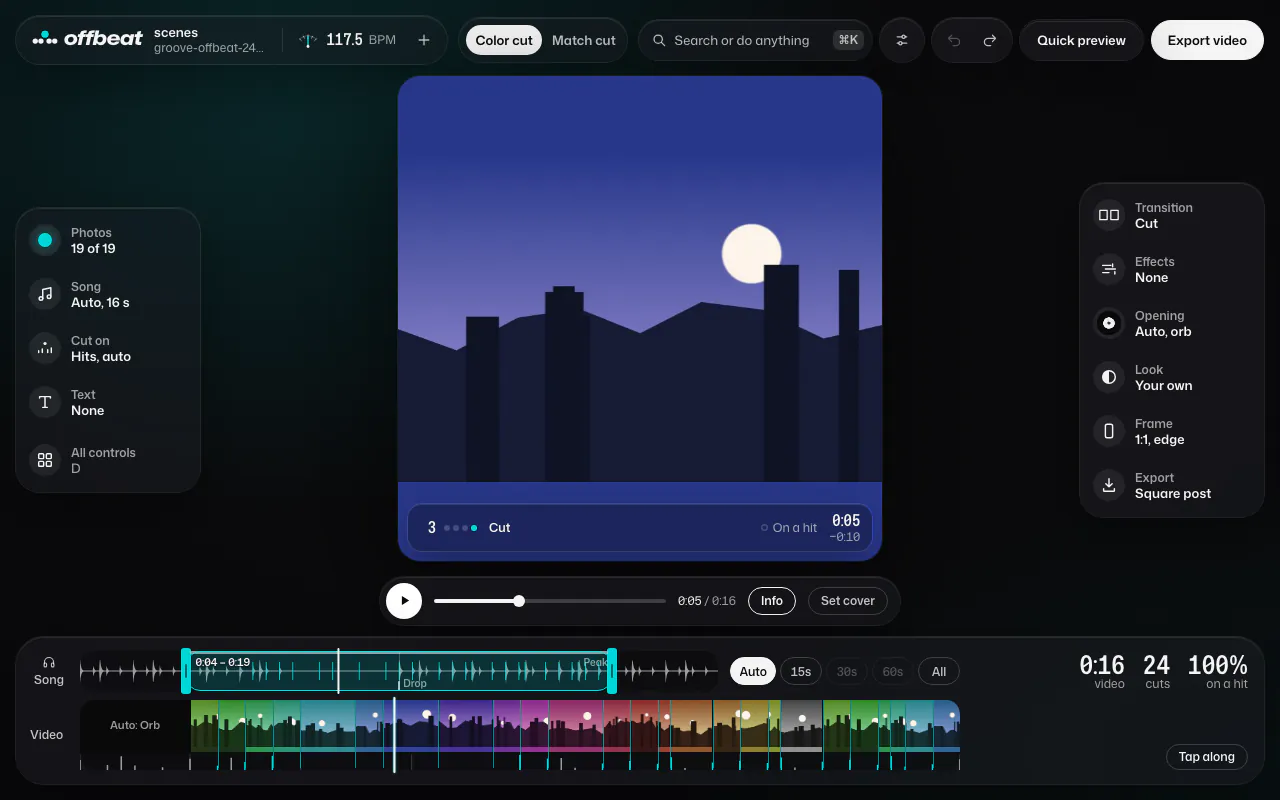
Task: Open the Song music note icon
Action: coord(45,294)
